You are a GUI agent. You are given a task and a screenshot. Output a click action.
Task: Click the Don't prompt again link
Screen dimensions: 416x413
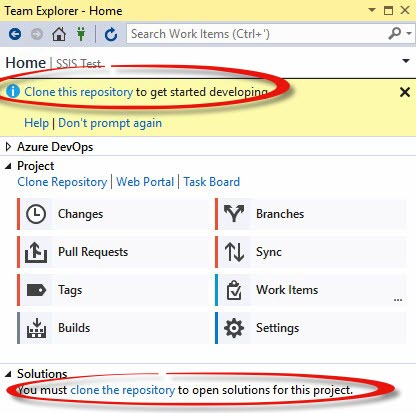click(x=110, y=123)
